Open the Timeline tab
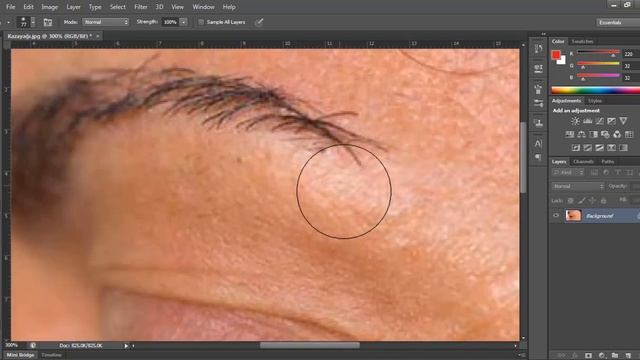Image resolution: width=640 pixels, height=360 pixels. coord(51,355)
